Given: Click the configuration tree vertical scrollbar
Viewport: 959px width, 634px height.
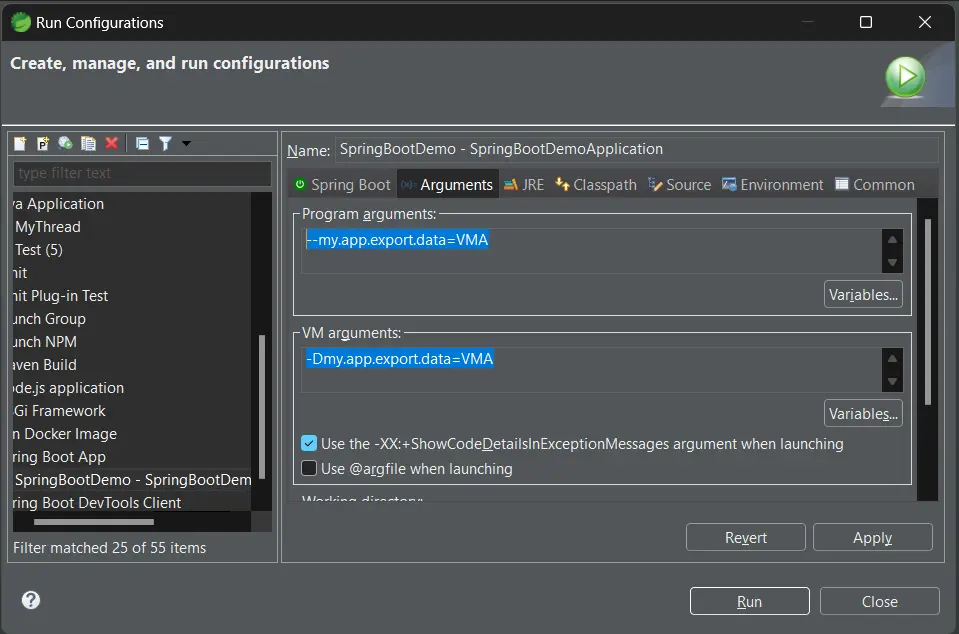Looking at the screenshot, I should click(x=262, y=406).
